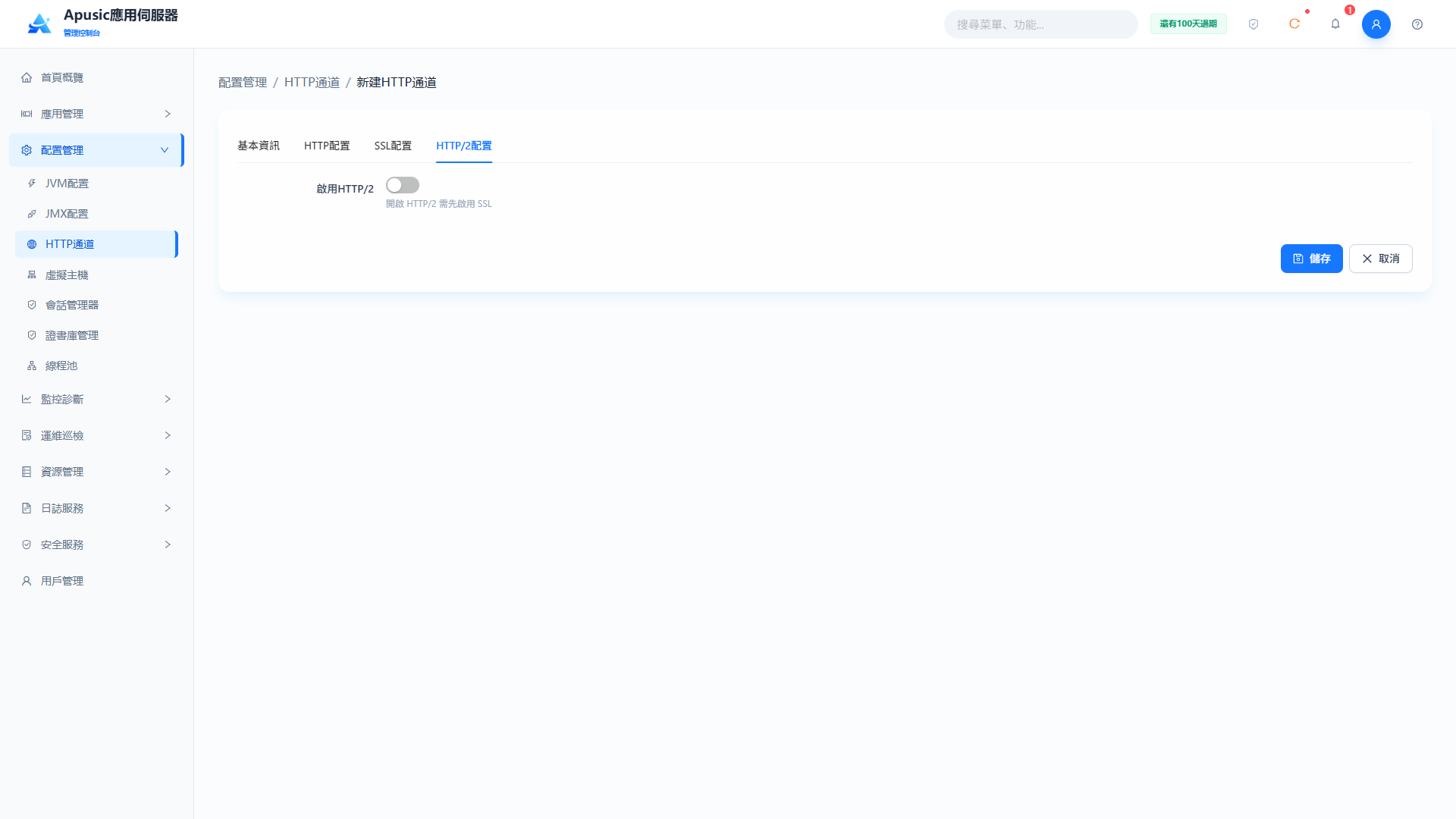Focus the 搜尋菜單、功能 search field
The width and height of the screenshot is (1456, 819).
tap(1041, 24)
